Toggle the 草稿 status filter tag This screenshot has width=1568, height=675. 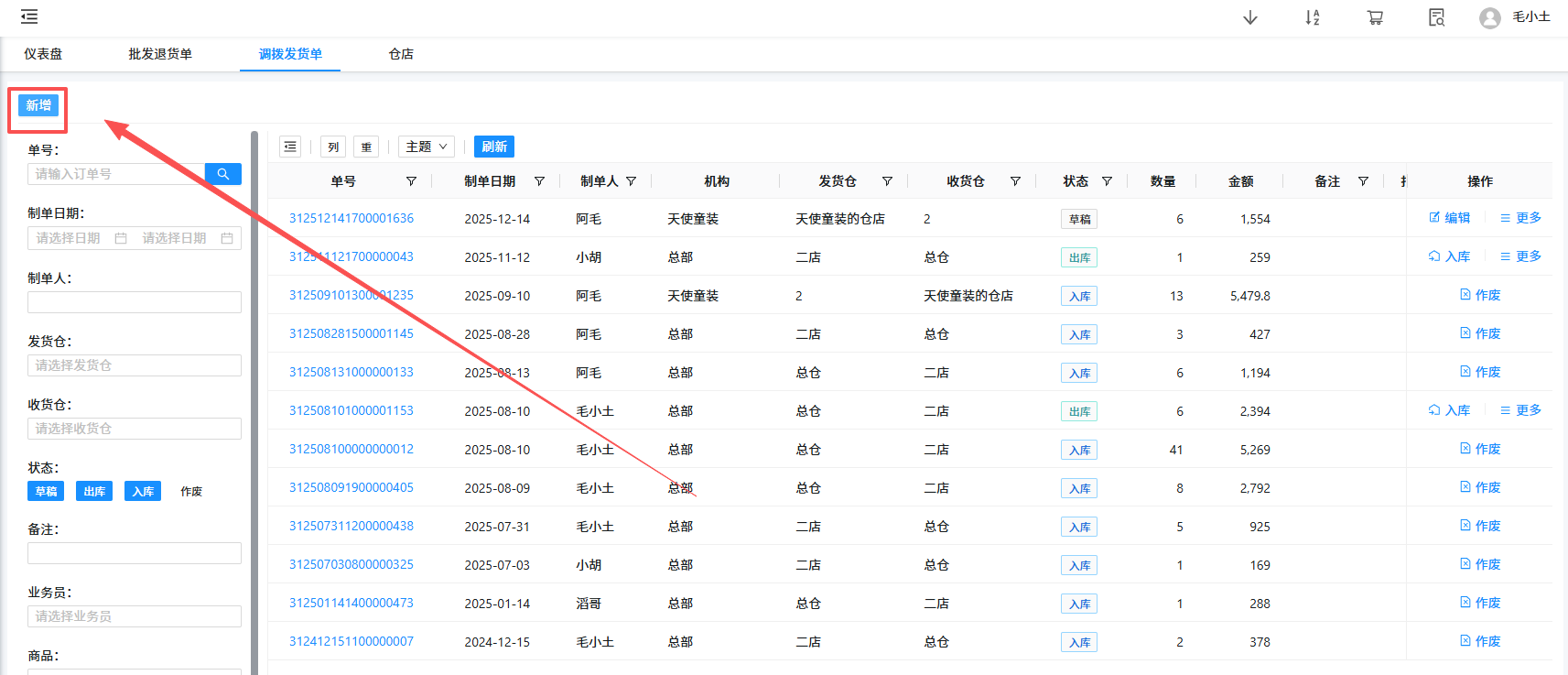(x=46, y=492)
